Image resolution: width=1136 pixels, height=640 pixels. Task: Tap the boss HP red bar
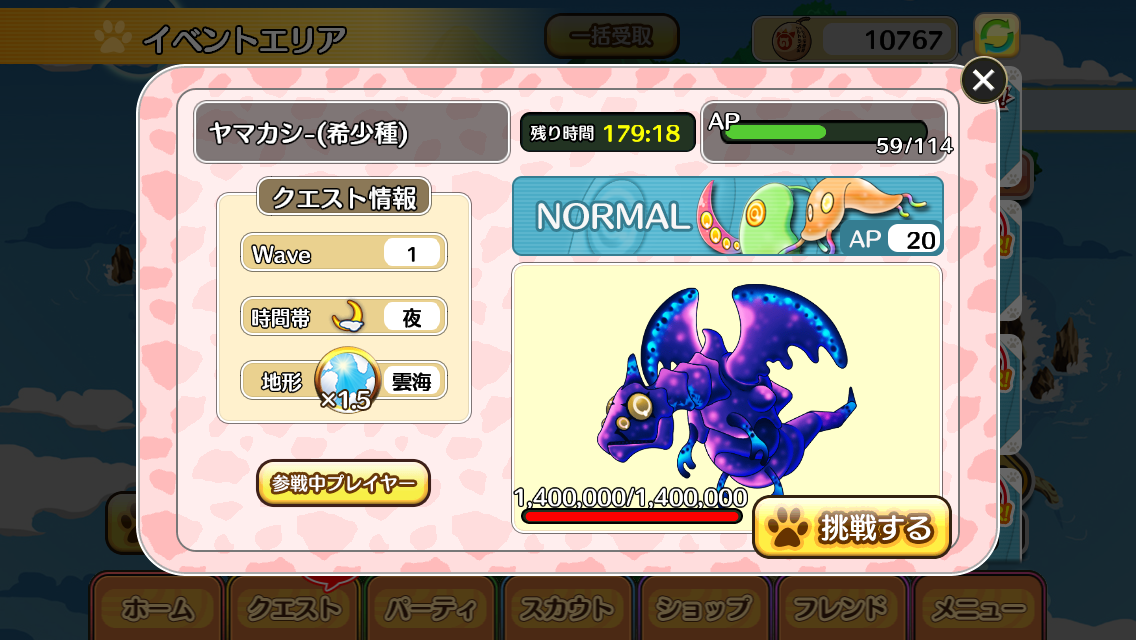click(631, 516)
